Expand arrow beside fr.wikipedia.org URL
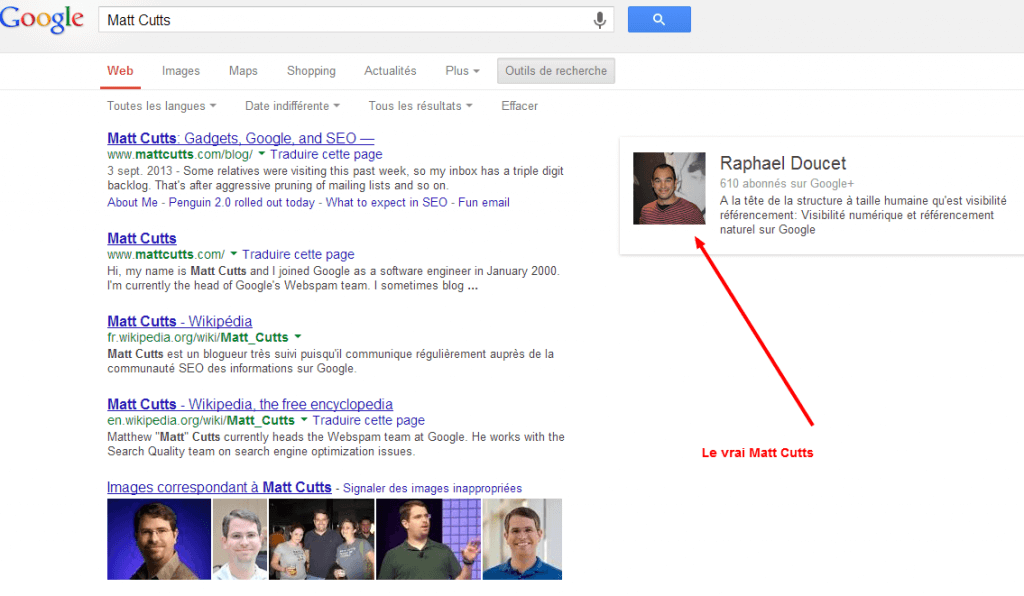Viewport: 1024px width, 596px height. click(x=297, y=336)
